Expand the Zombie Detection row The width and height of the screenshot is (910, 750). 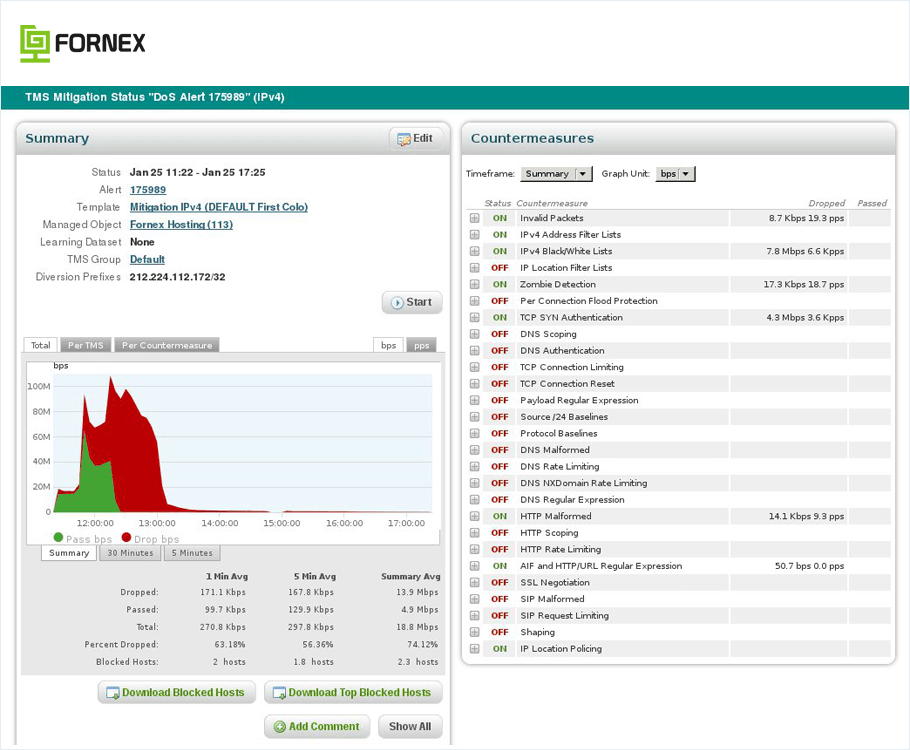475,284
